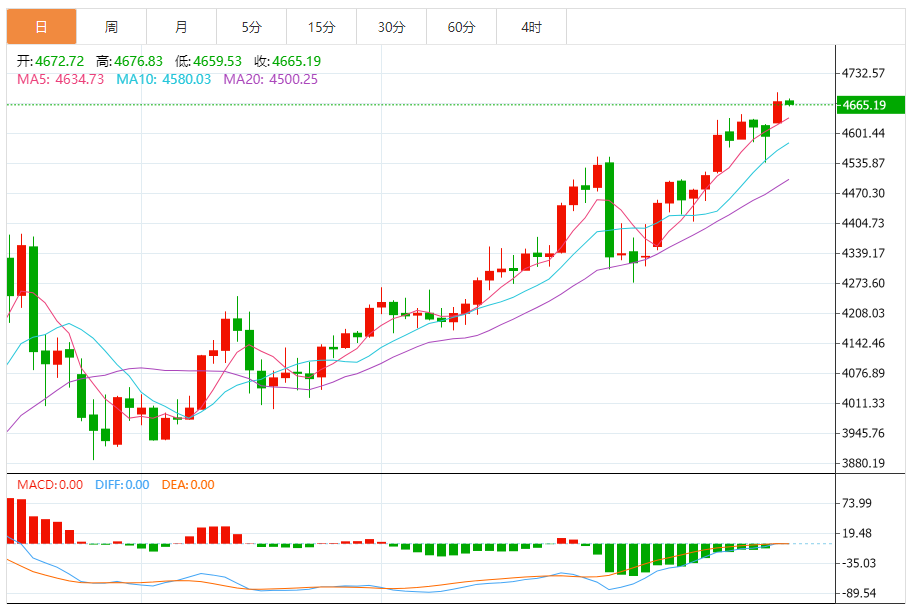
Task: Select the 周 weekly chart tab
Action: tap(111, 27)
